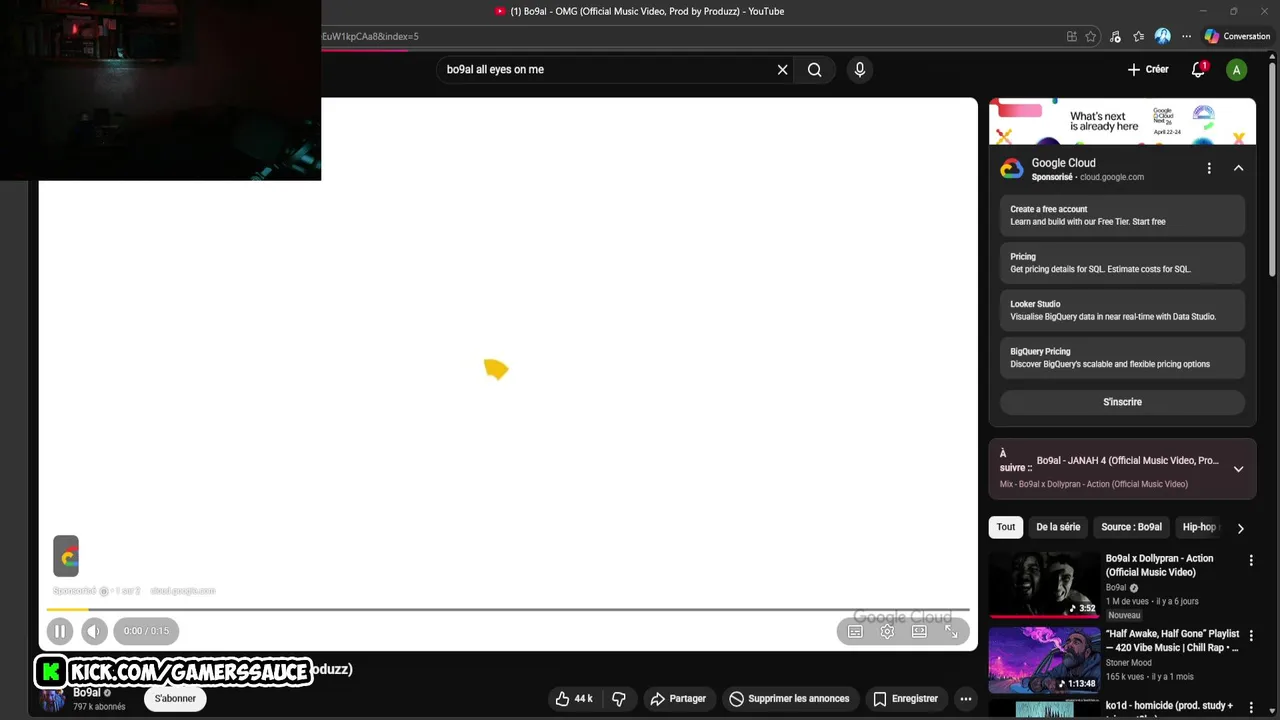Open the Half Awake, Half Gone playlist thumbnail
Image resolution: width=1280 pixels, height=720 pixels.
click(1044, 660)
